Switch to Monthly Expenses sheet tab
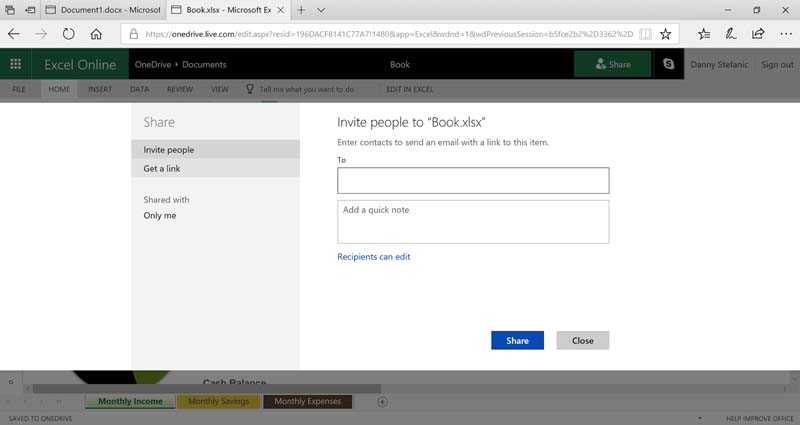Screen dimensions: 800x425 (x=308, y=402)
